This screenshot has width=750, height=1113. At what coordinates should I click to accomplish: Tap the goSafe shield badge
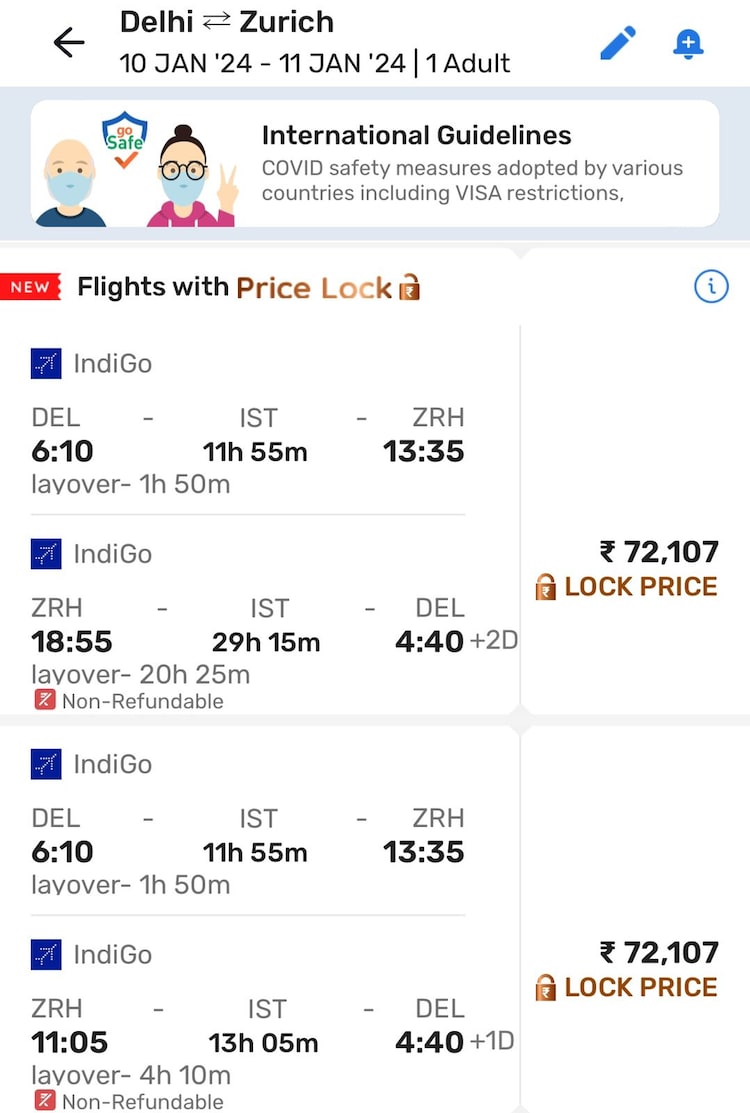(125, 135)
